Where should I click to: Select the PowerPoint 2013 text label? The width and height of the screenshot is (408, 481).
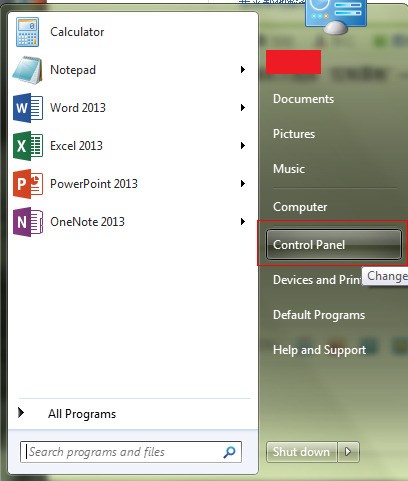pyautogui.click(x=94, y=184)
